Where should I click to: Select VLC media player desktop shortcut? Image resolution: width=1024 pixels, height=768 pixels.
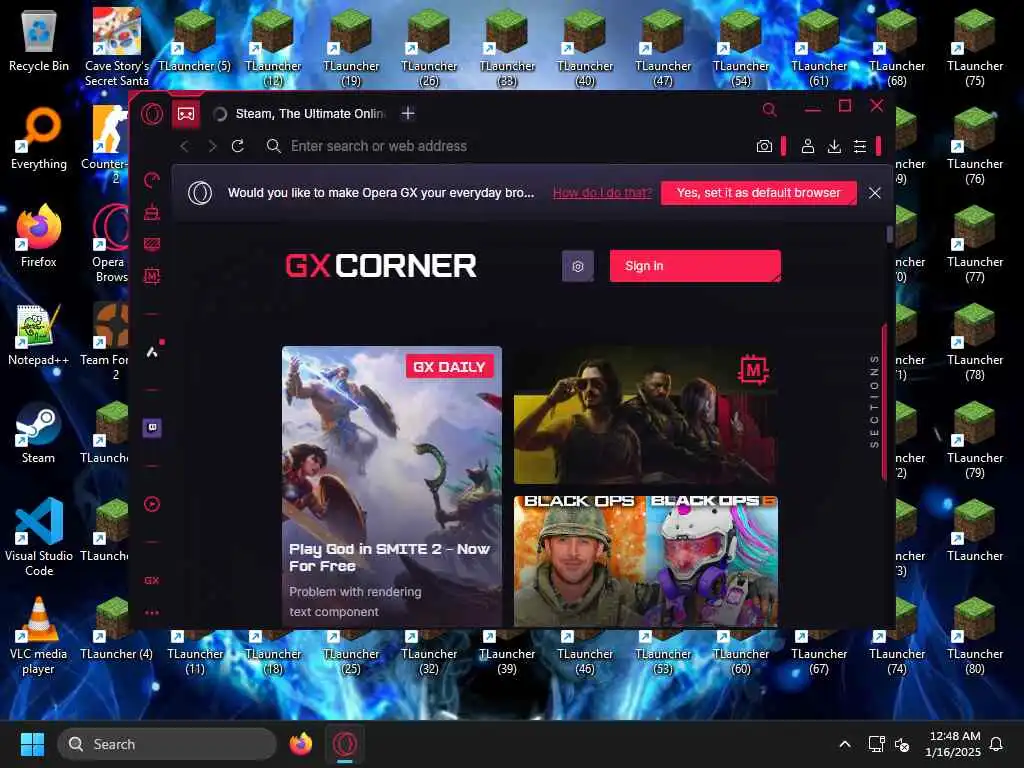click(x=39, y=635)
